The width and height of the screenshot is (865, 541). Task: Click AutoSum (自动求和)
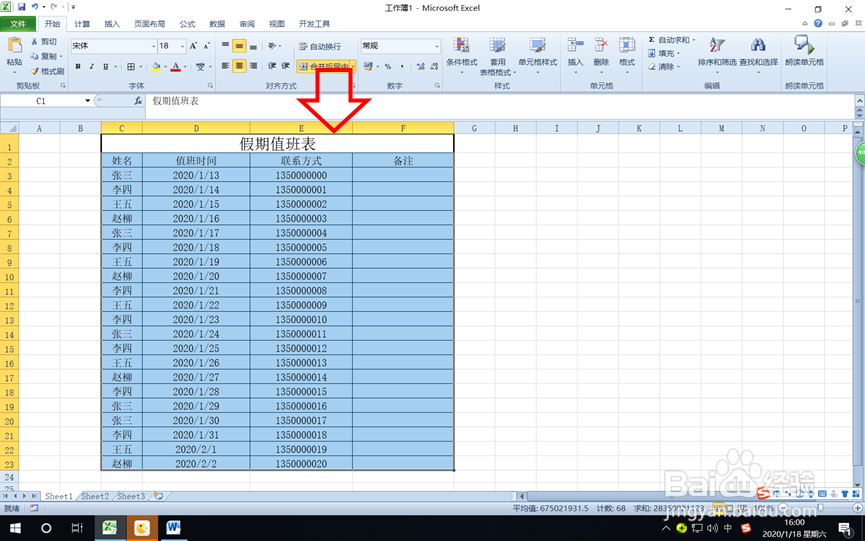click(668, 40)
